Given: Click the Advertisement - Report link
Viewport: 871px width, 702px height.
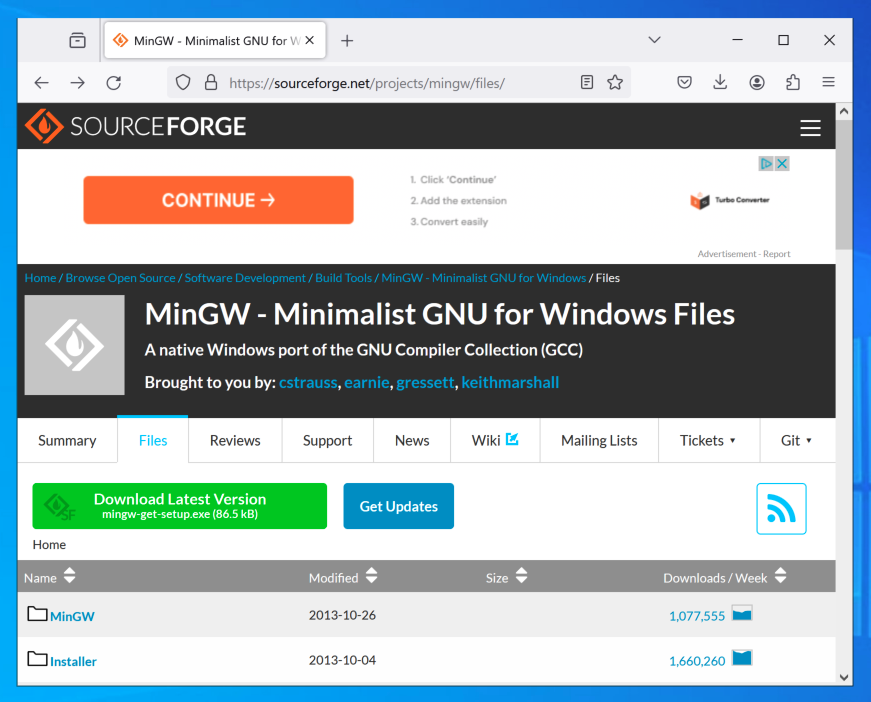Looking at the screenshot, I should [x=744, y=254].
